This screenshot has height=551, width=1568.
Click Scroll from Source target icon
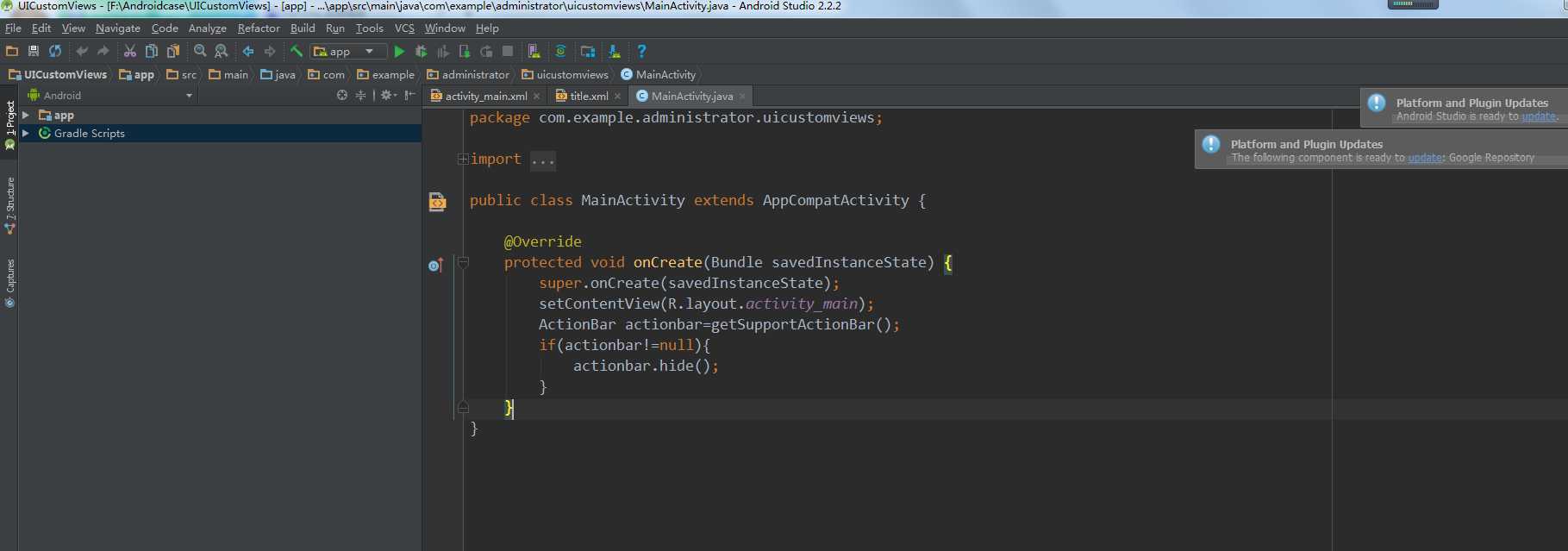click(342, 95)
